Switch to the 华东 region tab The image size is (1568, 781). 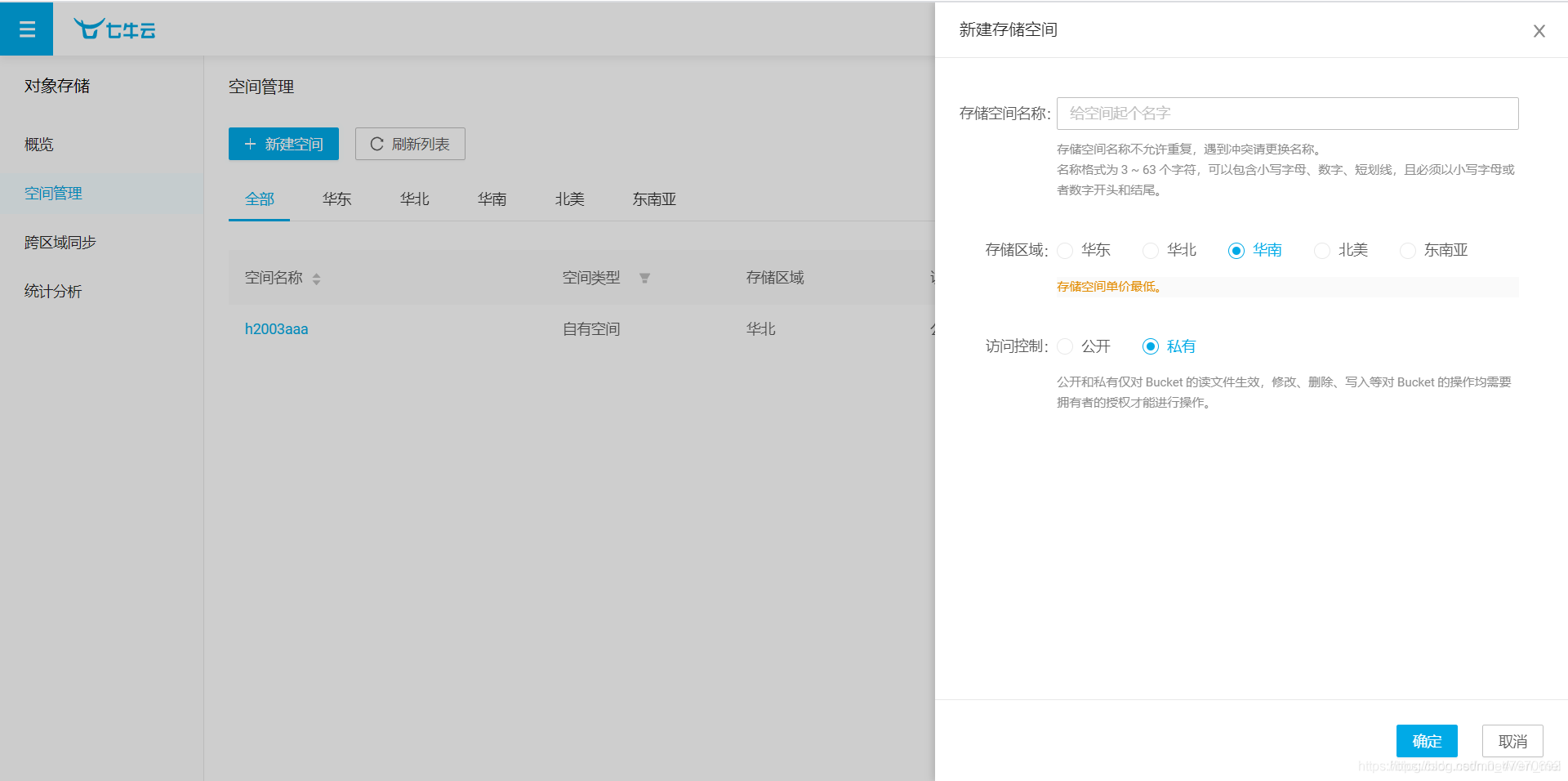[336, 199]
